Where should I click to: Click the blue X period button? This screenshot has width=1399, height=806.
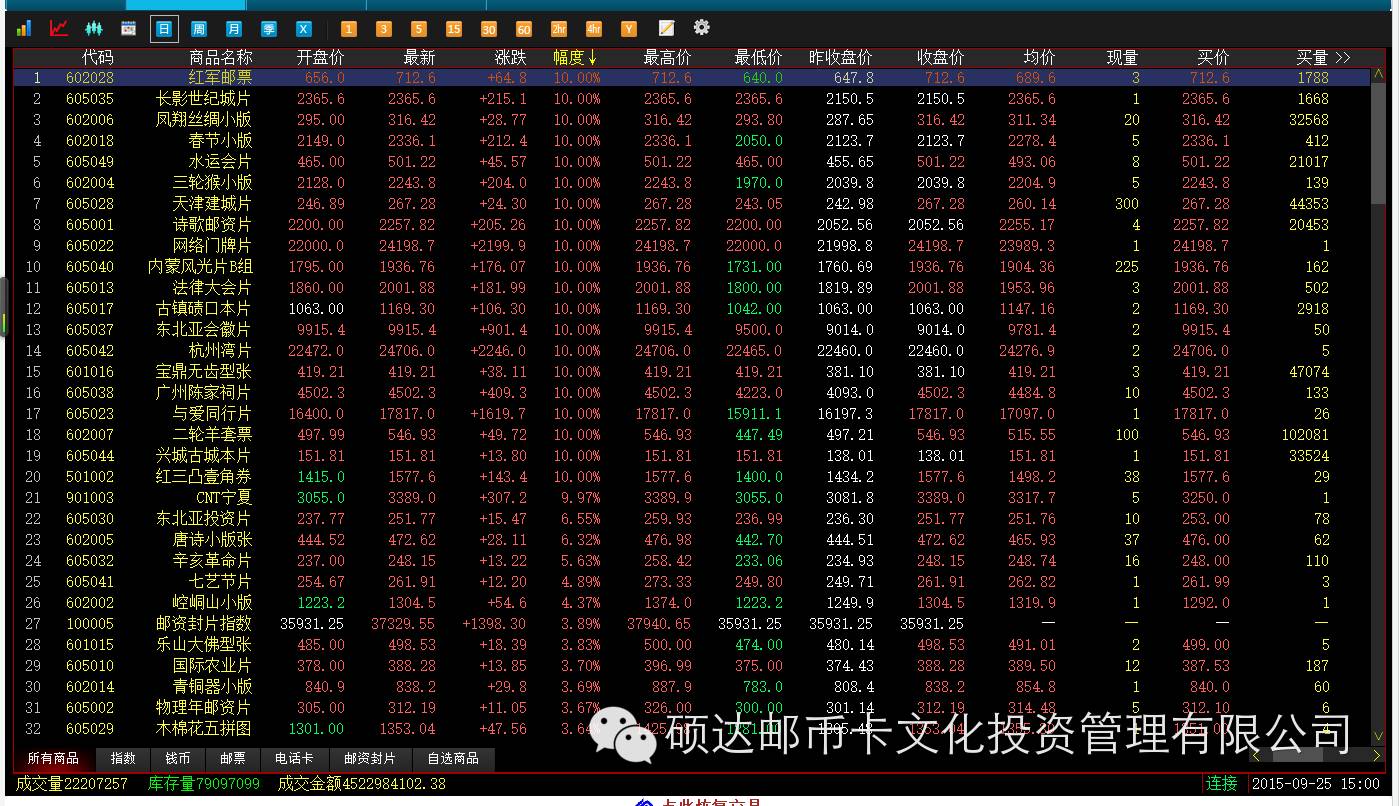coord(304,29)
